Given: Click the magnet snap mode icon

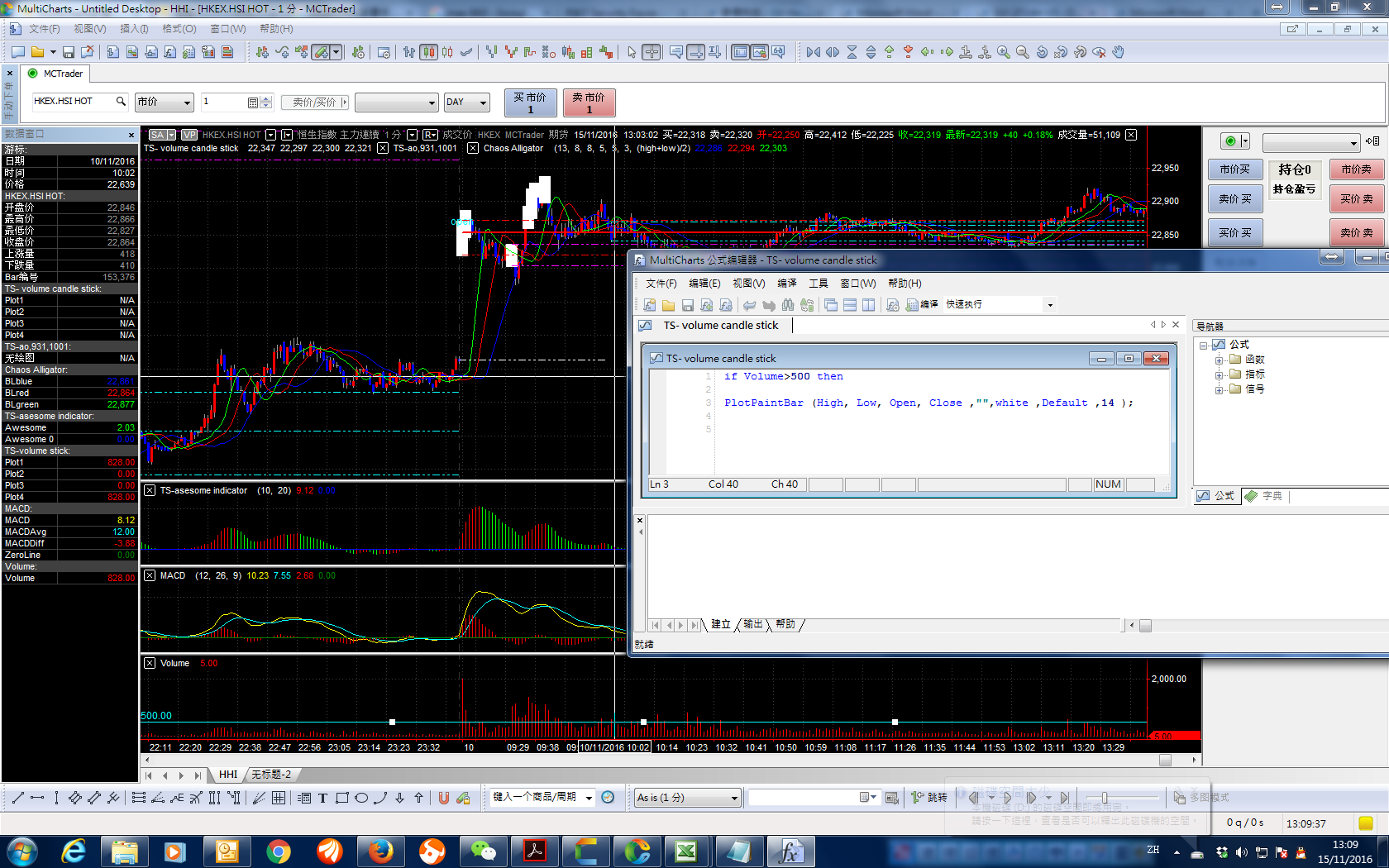Looking at the screenshot, I should pos(444,798).
